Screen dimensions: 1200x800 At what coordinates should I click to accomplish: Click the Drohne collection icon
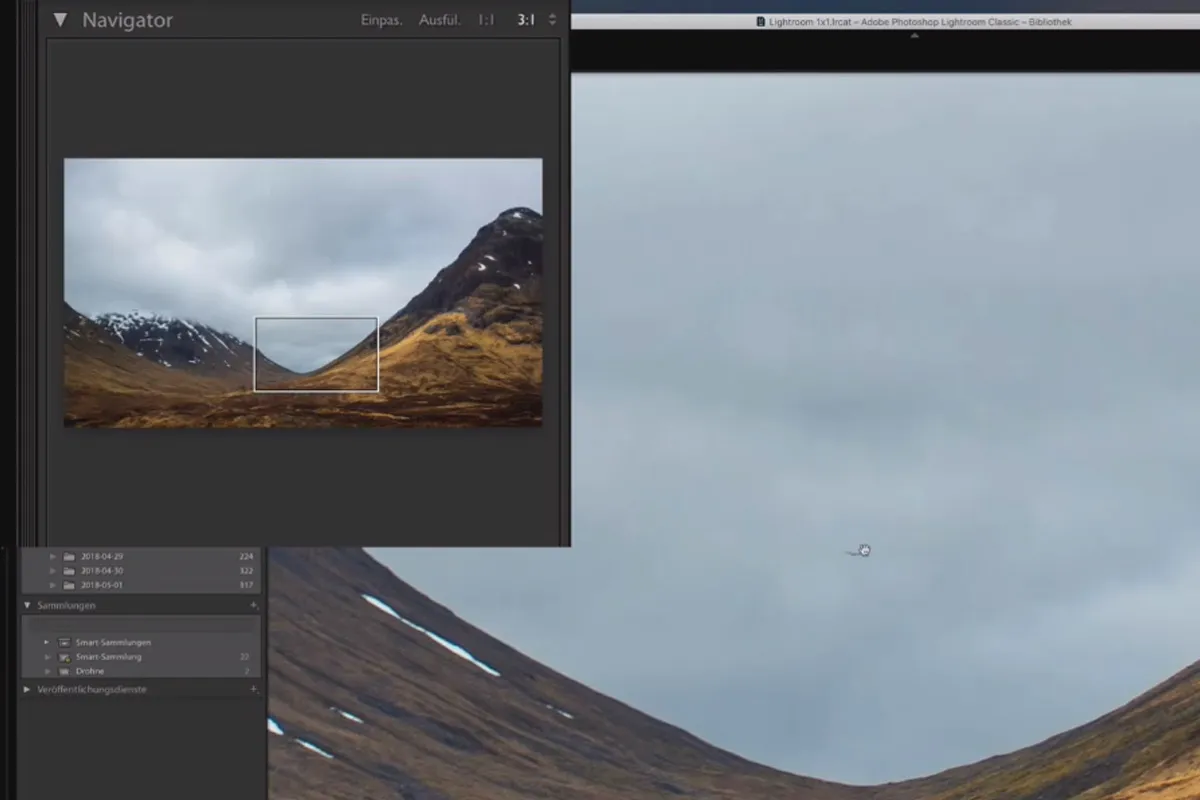[64, 671]
